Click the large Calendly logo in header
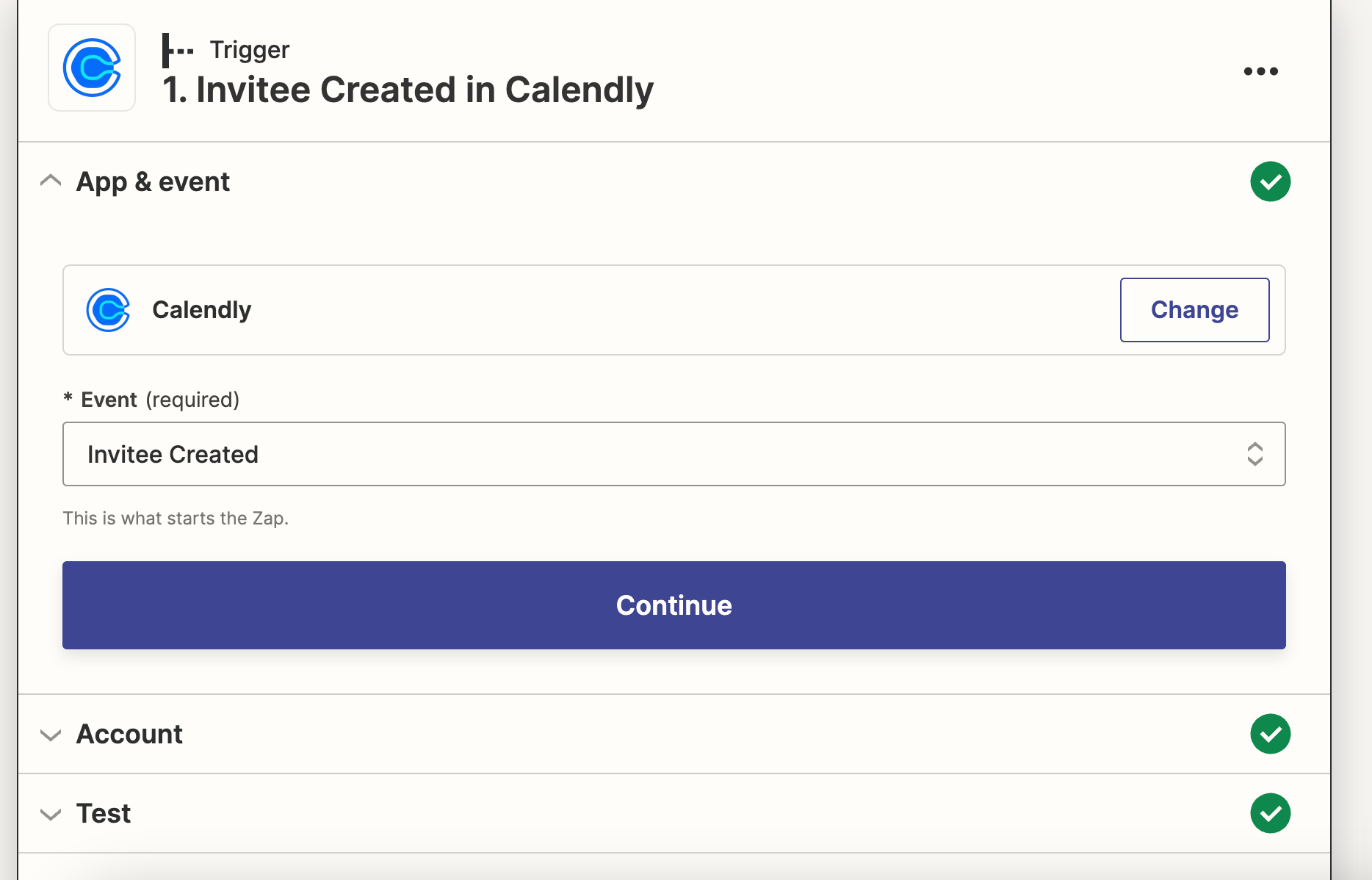 tap(92, 68)
